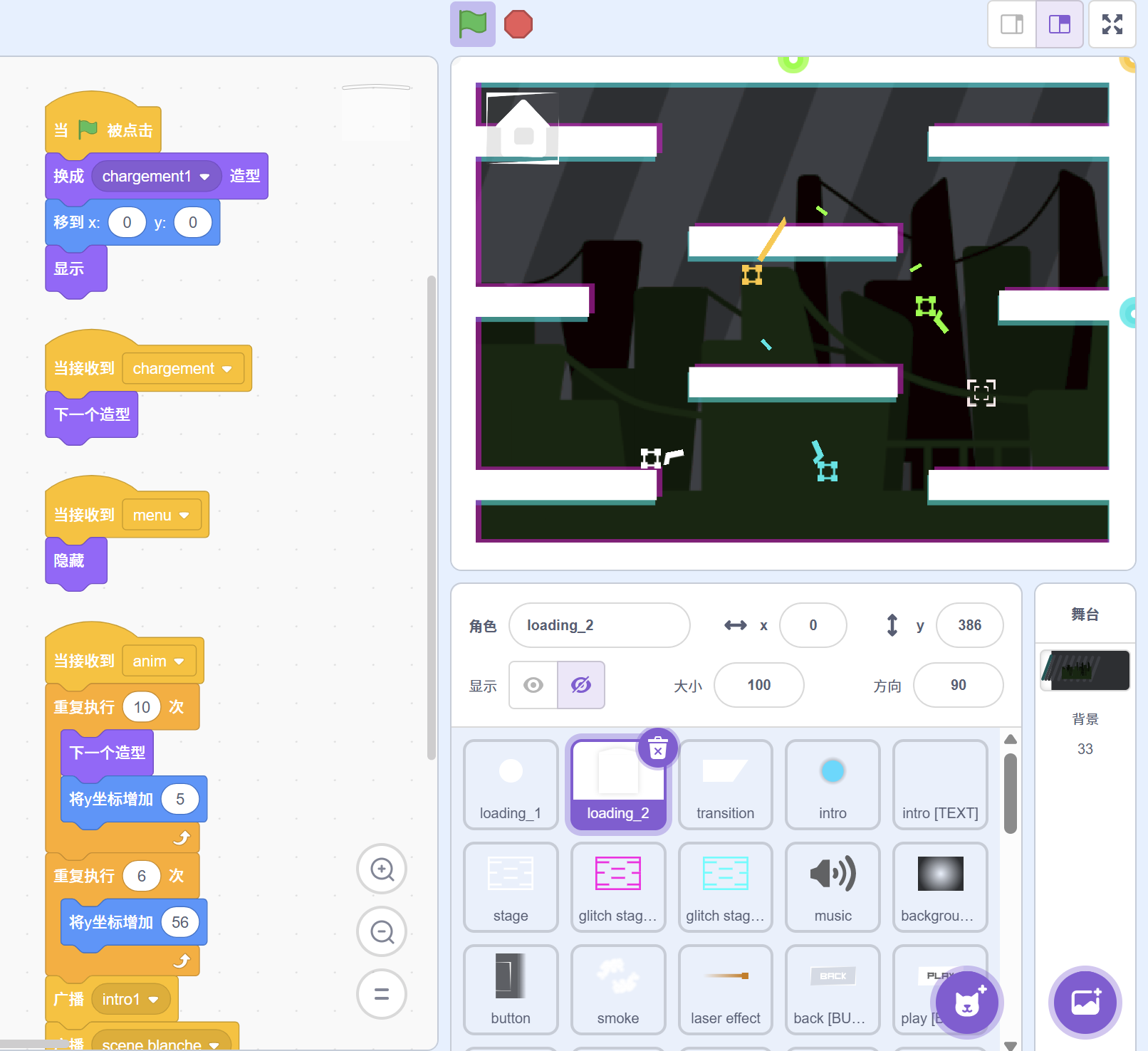Viewport: 1148px width, 1051px height.
Task: Show the sprite using the eye toggle
Action: pyautogui.click(x=533, y=685)
